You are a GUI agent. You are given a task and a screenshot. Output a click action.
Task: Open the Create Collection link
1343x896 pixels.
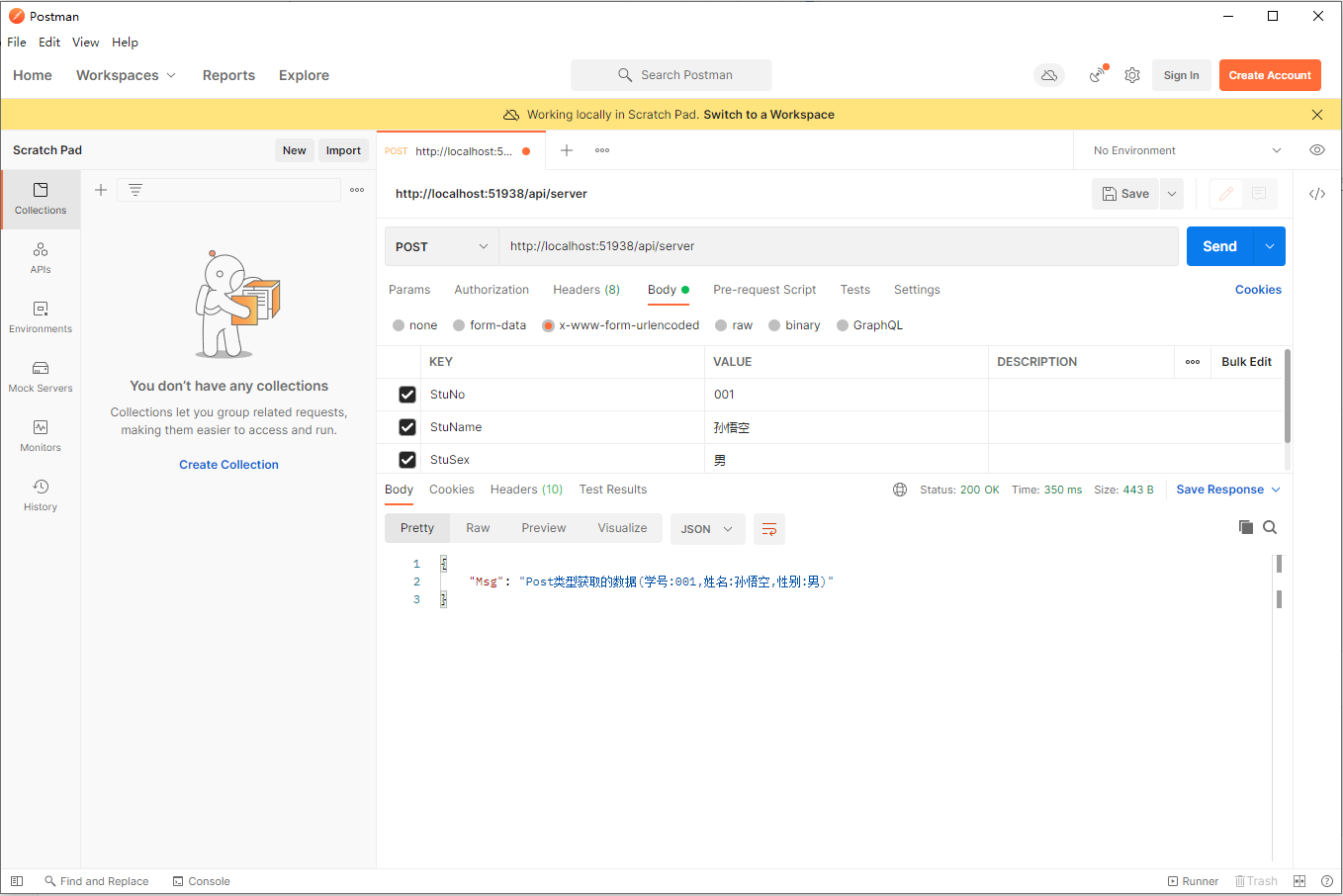(x=228, y=465)
